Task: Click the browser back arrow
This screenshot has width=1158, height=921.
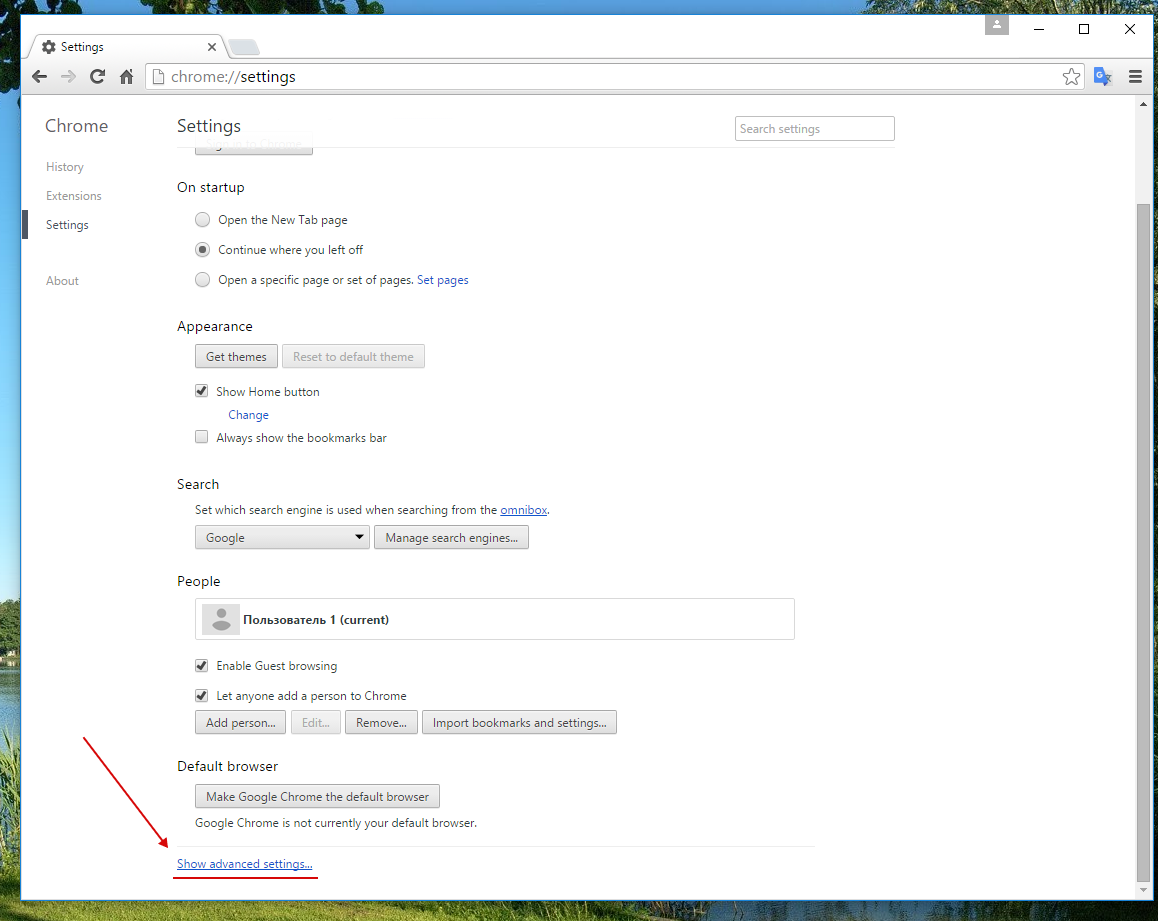Action: coord(39,77)
